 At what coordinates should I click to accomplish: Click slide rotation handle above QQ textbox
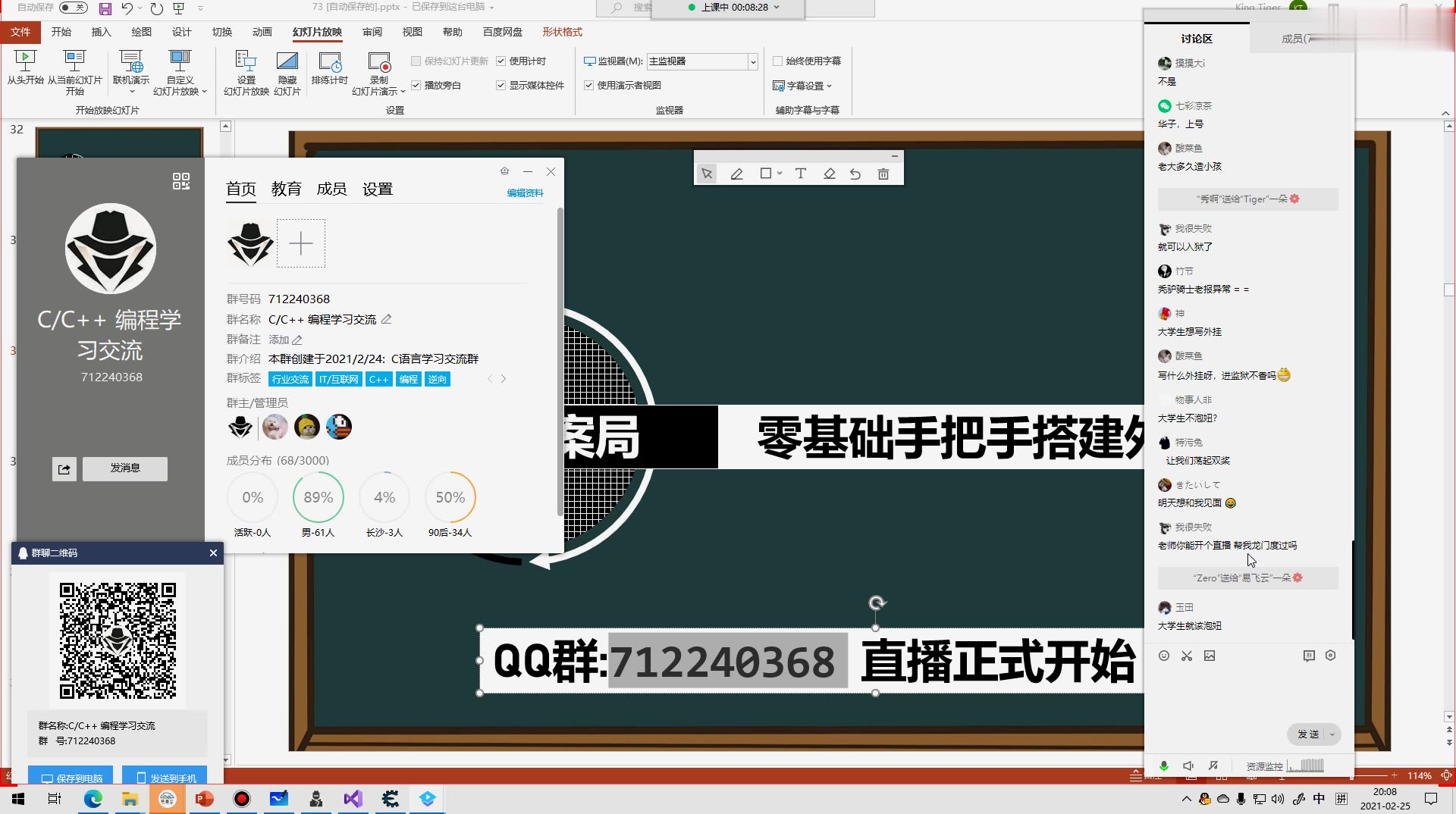coord(877,603)
